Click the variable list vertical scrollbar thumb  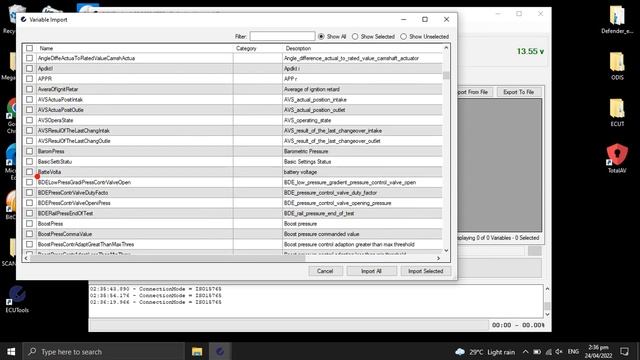coord(446,76)
